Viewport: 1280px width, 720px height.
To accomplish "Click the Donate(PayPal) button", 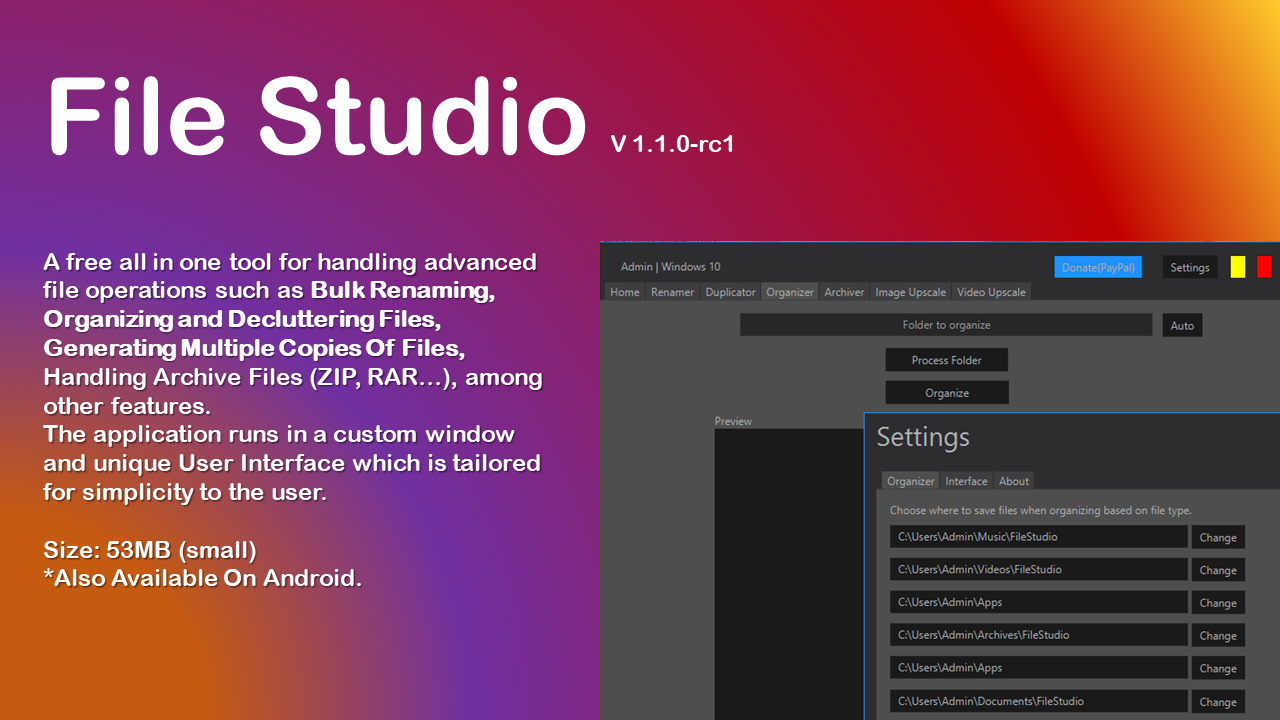I will click(x=1098, y=267).
